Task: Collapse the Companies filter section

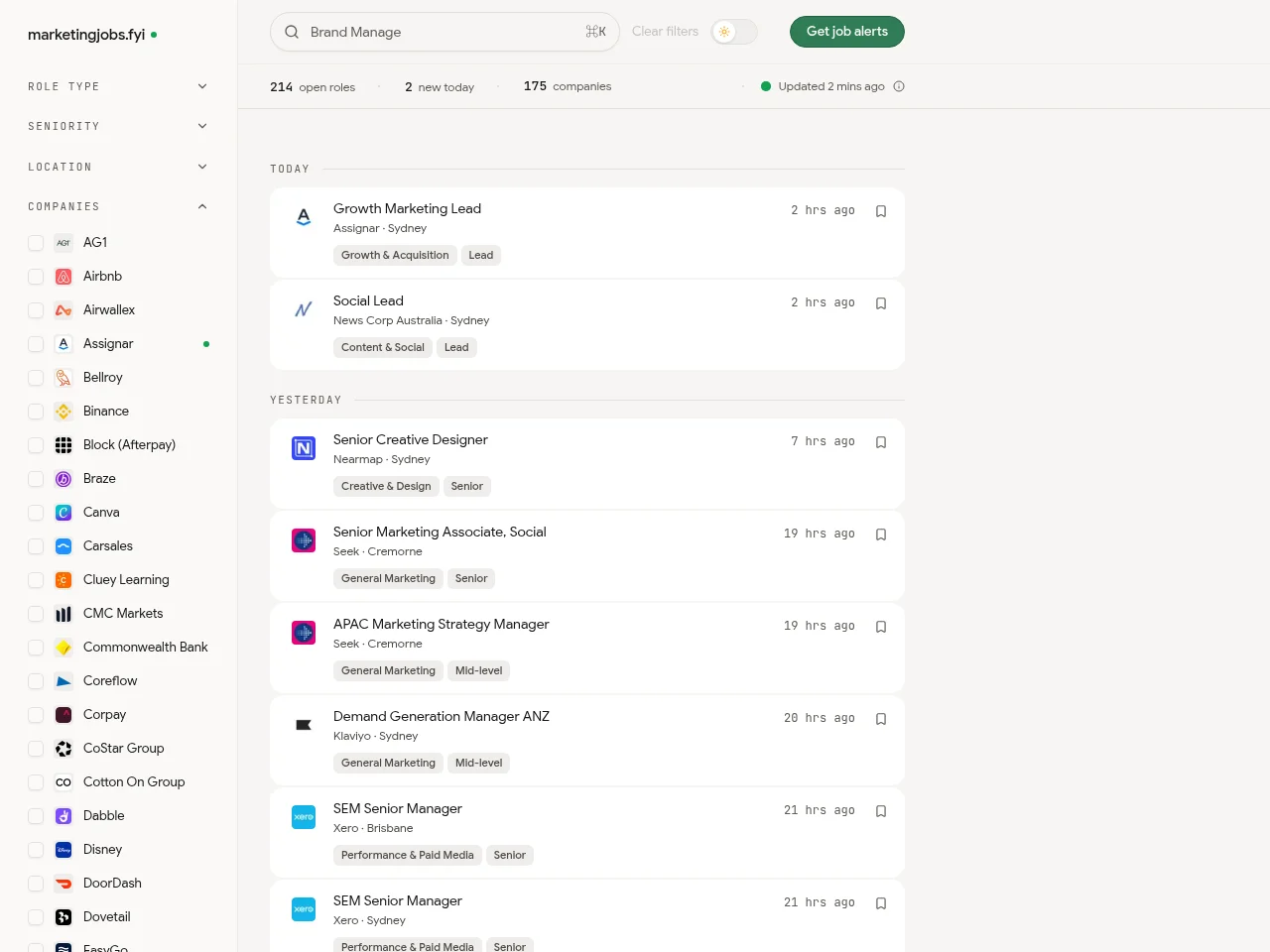Action: click(x=118, y=206)
